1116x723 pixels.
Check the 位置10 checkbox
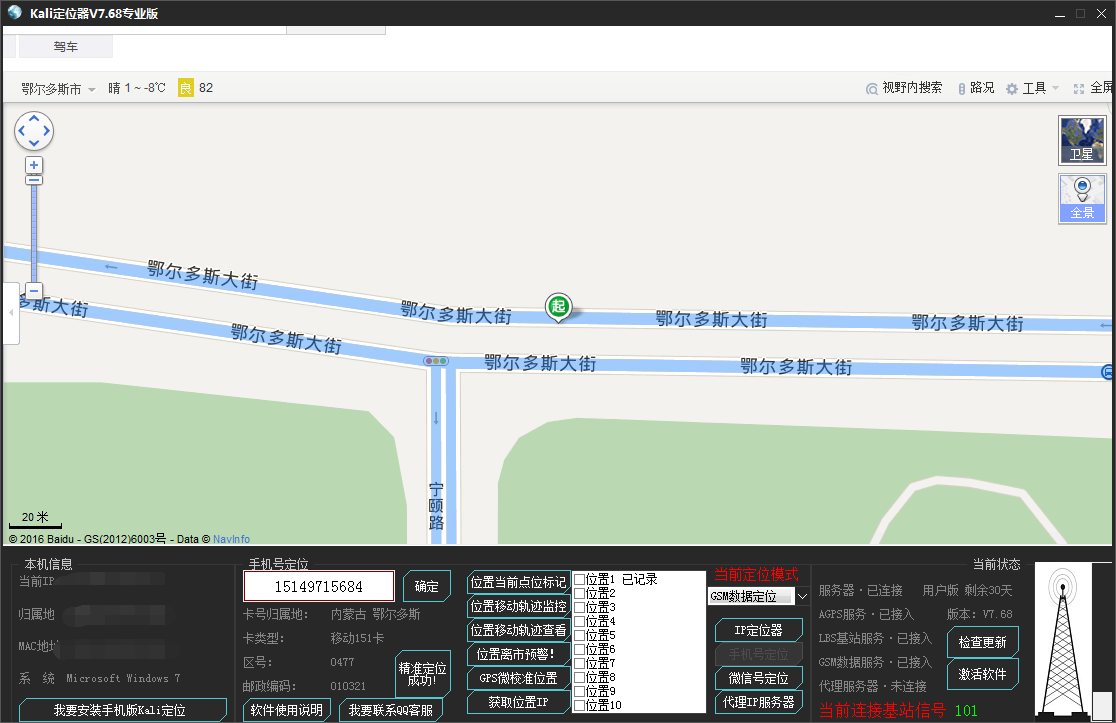pyautogui.click(x=580, y=705)
